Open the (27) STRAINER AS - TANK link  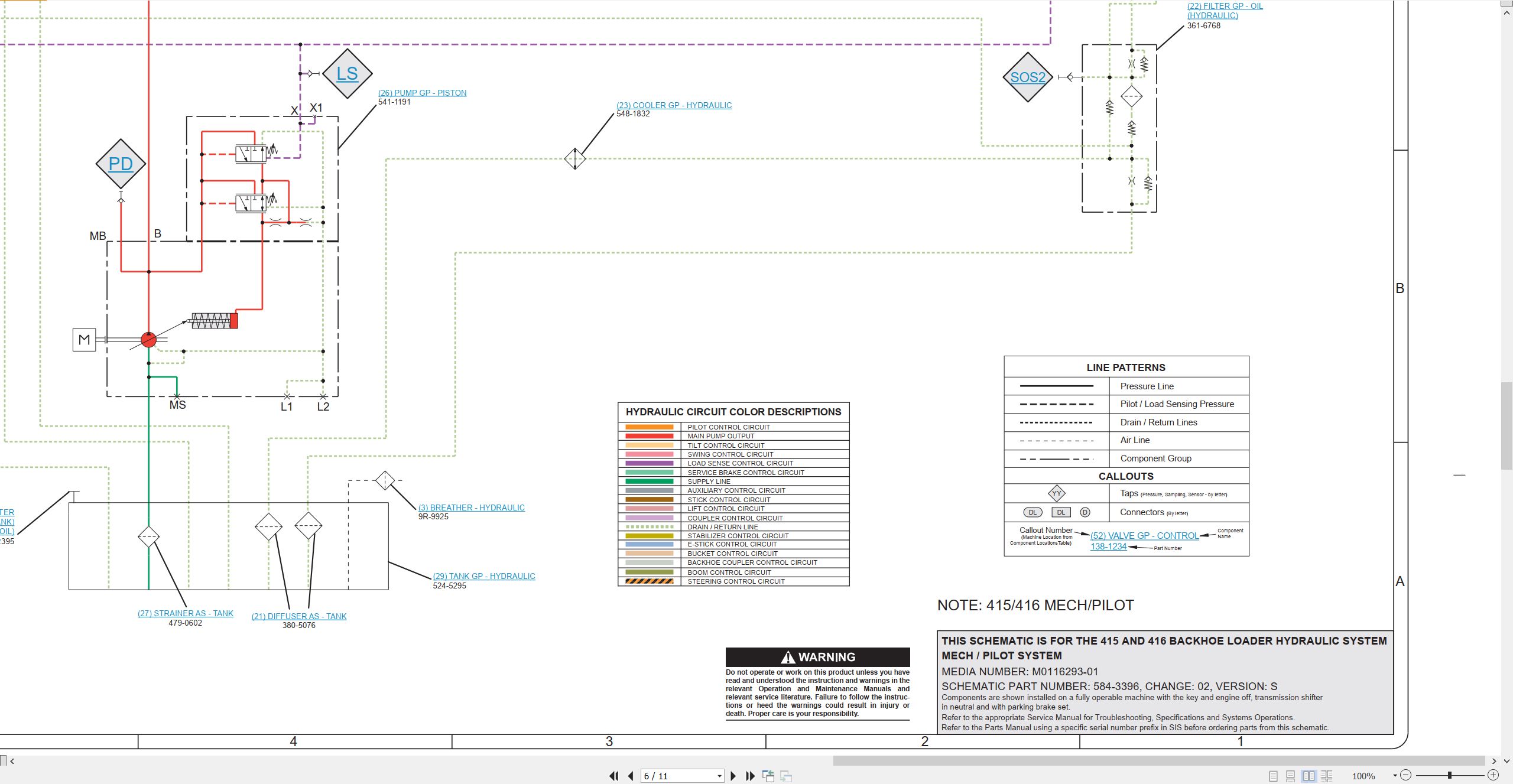185,613
